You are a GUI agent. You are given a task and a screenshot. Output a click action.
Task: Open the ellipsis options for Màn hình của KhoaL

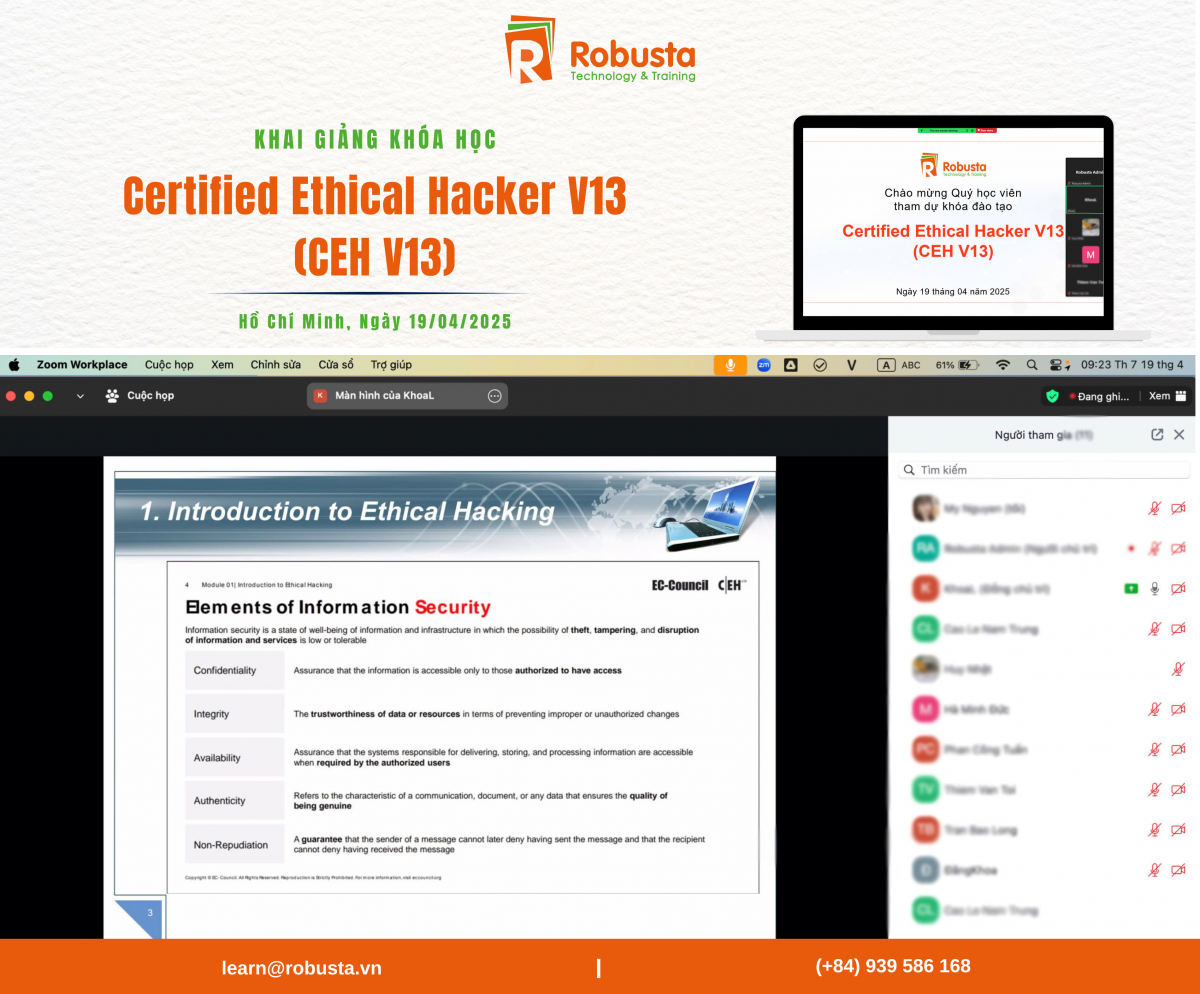494,396
